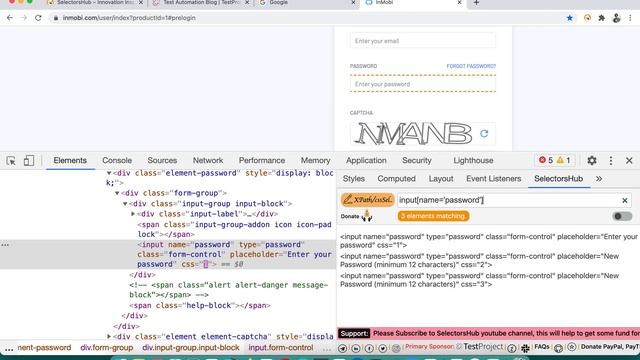Open the Layout sidebar tab
The image size is (640, 360).
(441, 179)
